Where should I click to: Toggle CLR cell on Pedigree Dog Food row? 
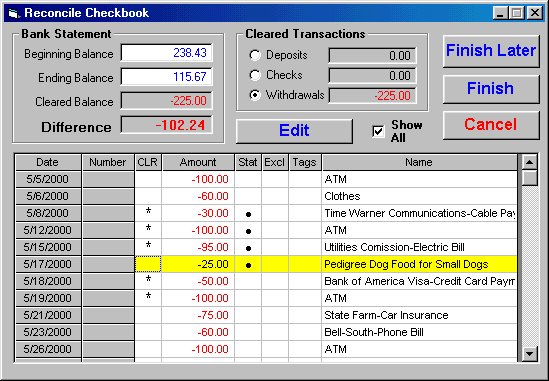(148, 264)
